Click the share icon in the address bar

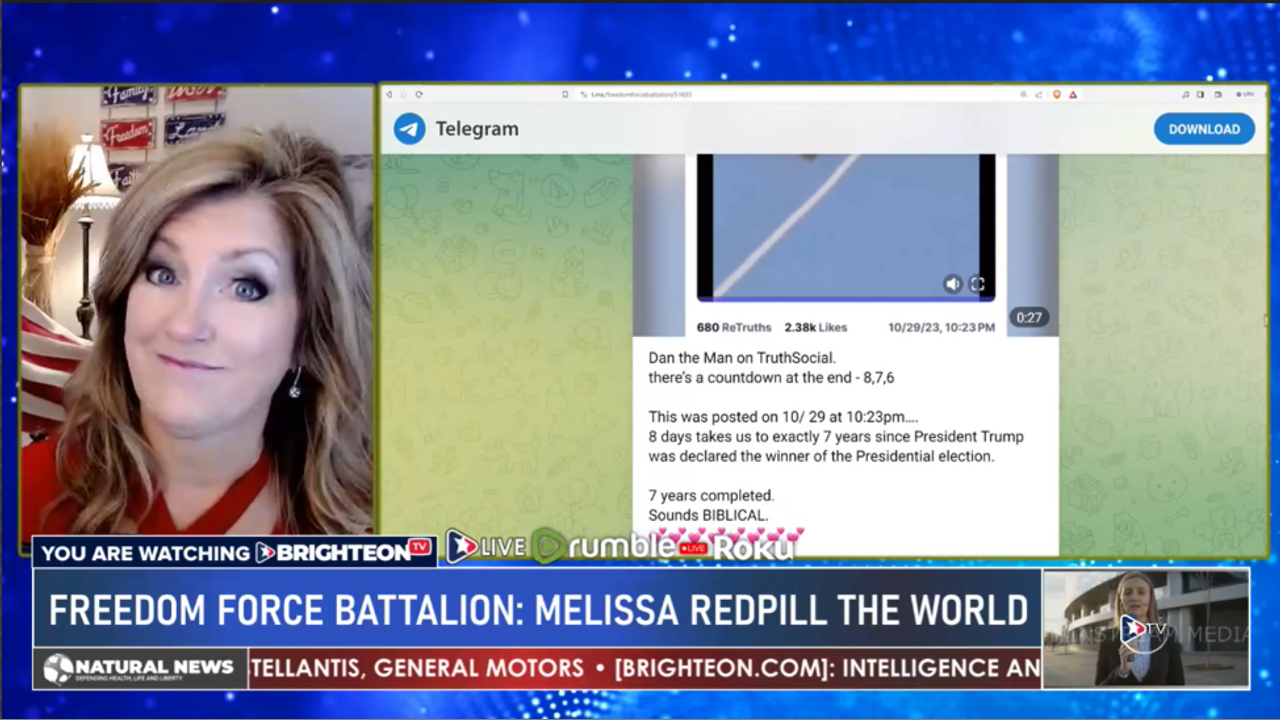(x=1040, y=94)
